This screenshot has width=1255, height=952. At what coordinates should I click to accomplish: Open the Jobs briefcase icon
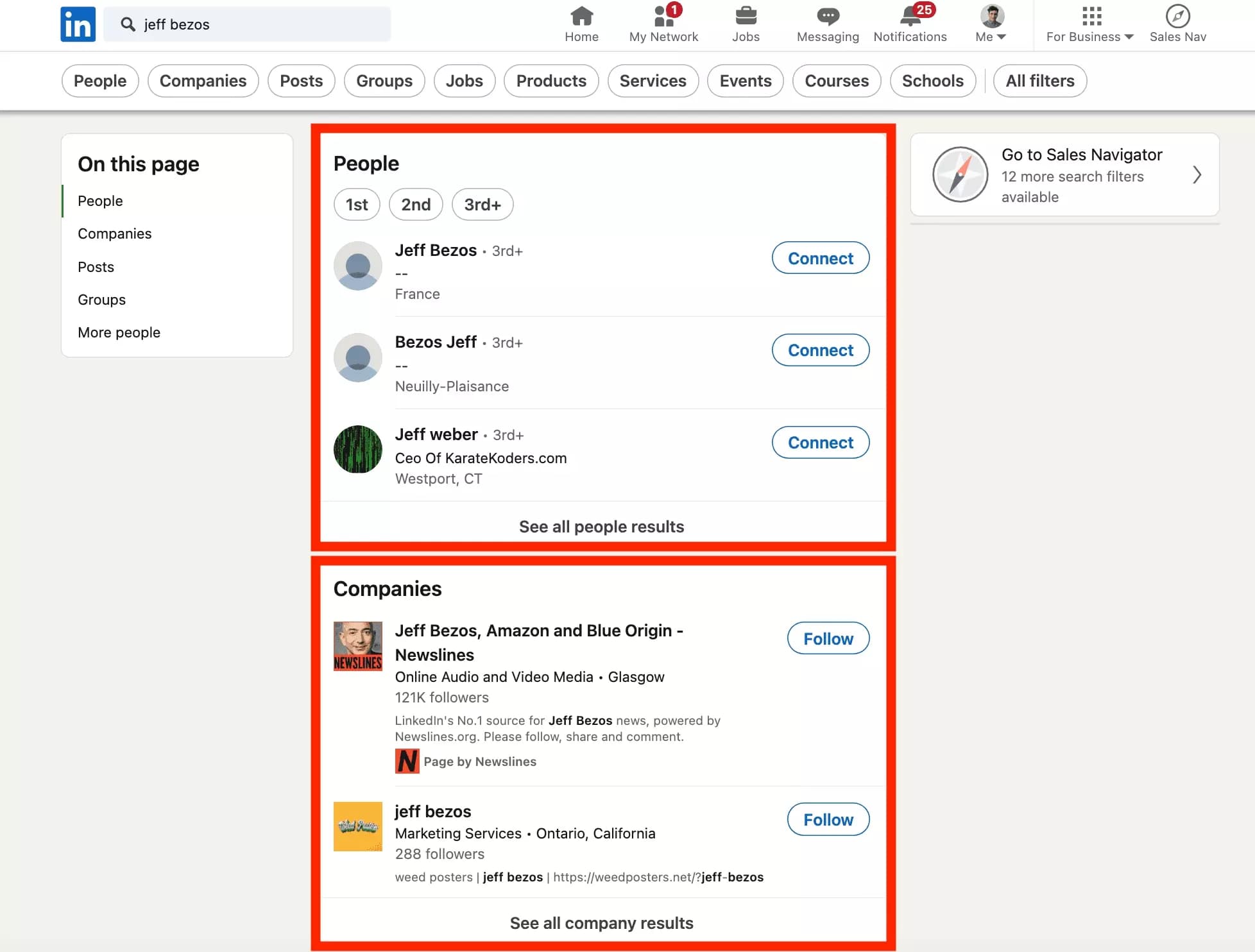coord(745,16)
